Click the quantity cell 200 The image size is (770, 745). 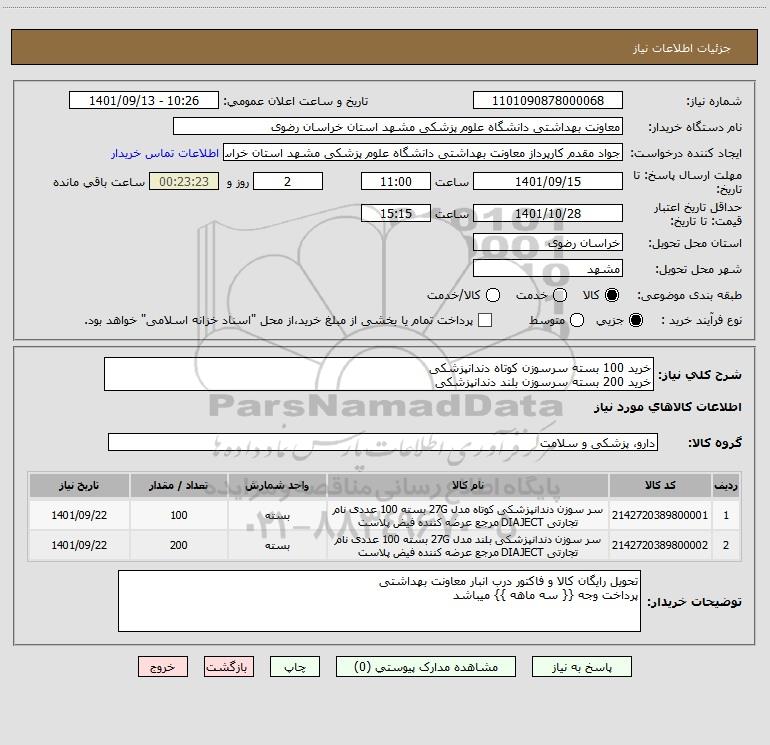(x=179, y=545)
